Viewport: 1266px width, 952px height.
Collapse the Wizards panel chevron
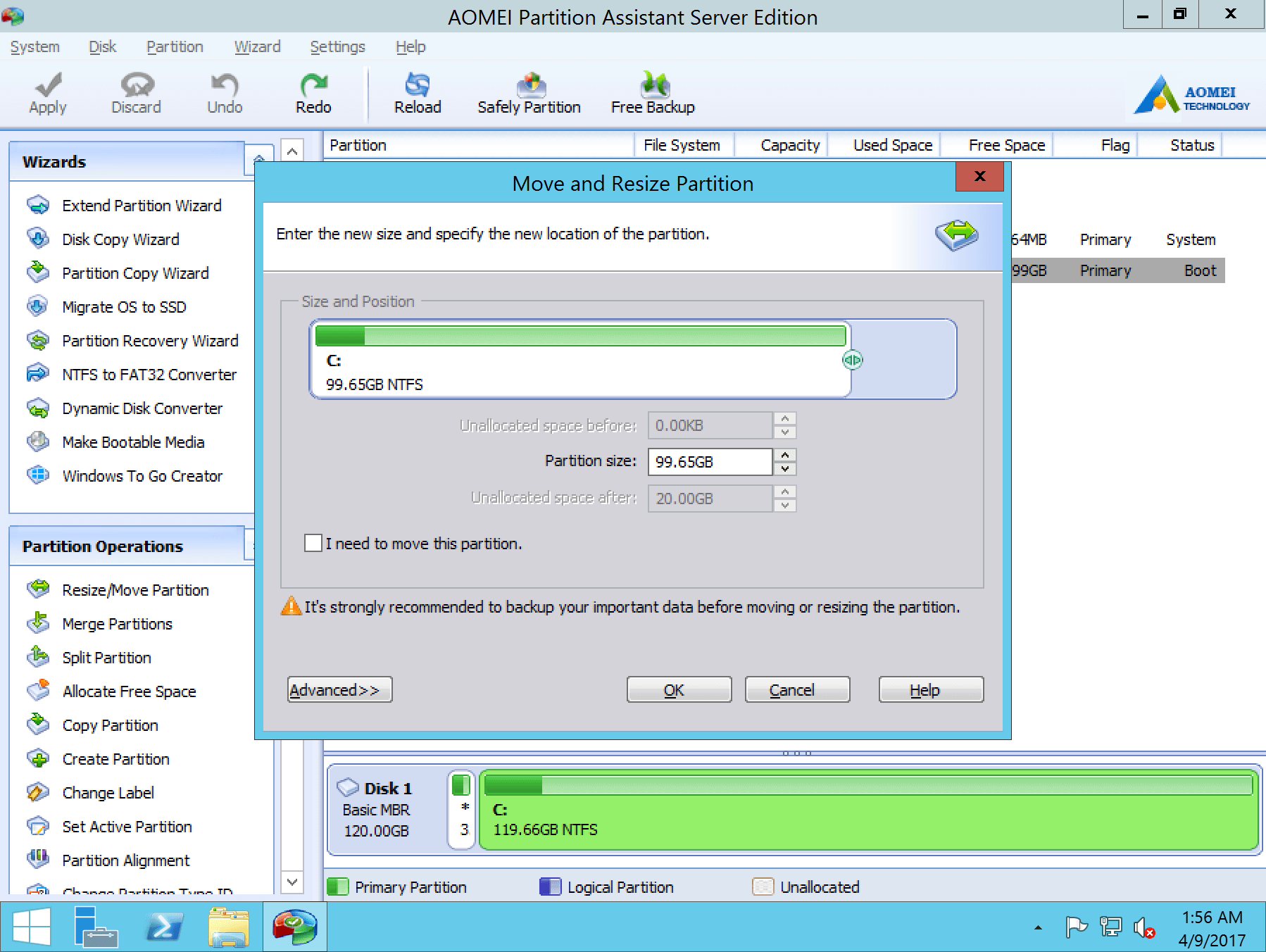pos(259,161)
